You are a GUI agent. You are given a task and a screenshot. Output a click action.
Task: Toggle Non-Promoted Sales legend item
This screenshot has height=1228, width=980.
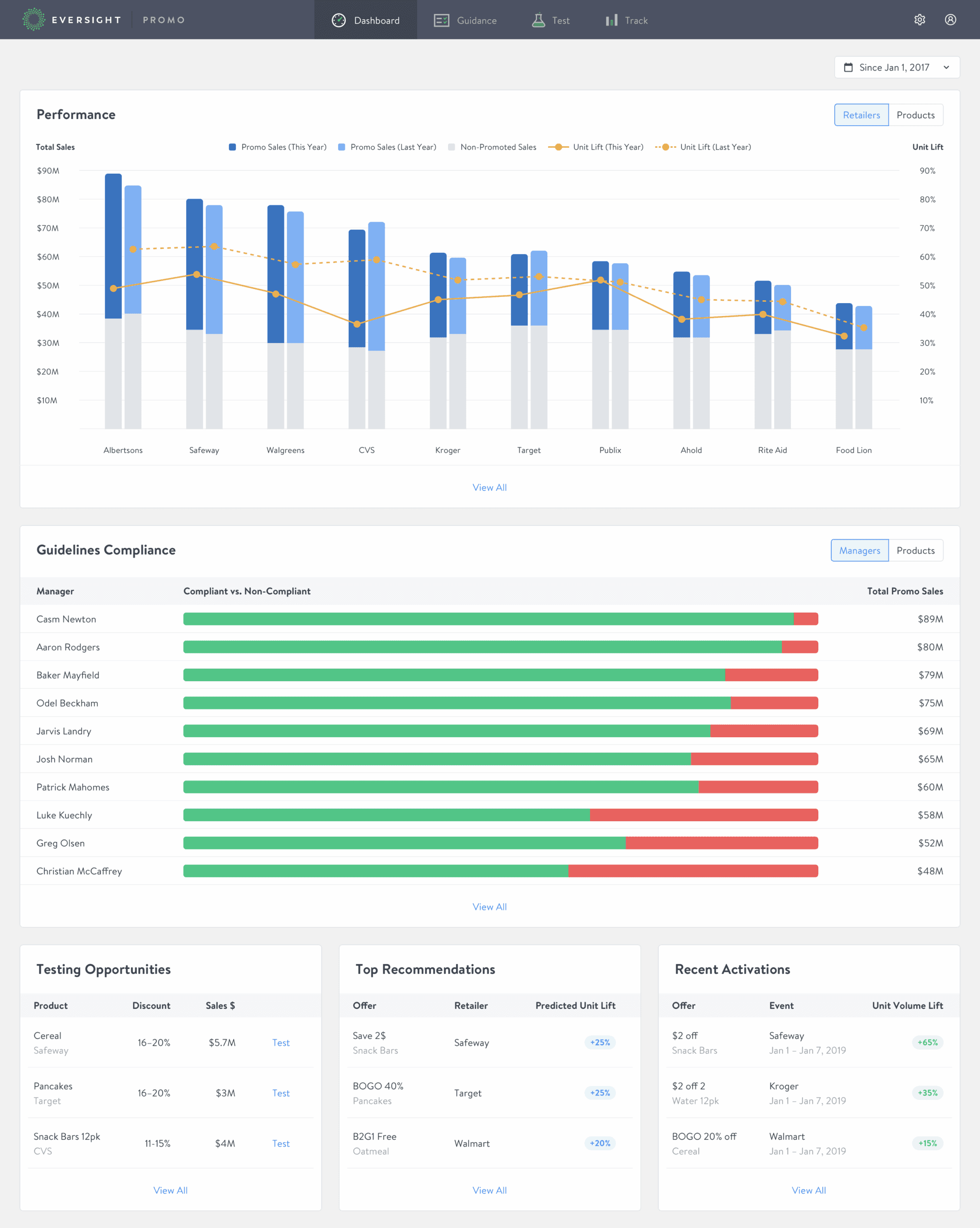[x=492, y=147]
